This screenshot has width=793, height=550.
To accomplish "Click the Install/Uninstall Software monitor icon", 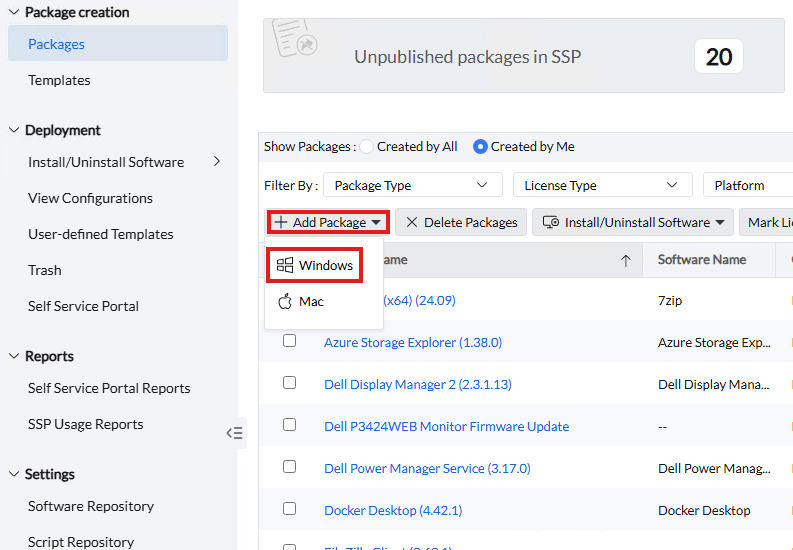I will pyautogui.click(x=550, y=222).
